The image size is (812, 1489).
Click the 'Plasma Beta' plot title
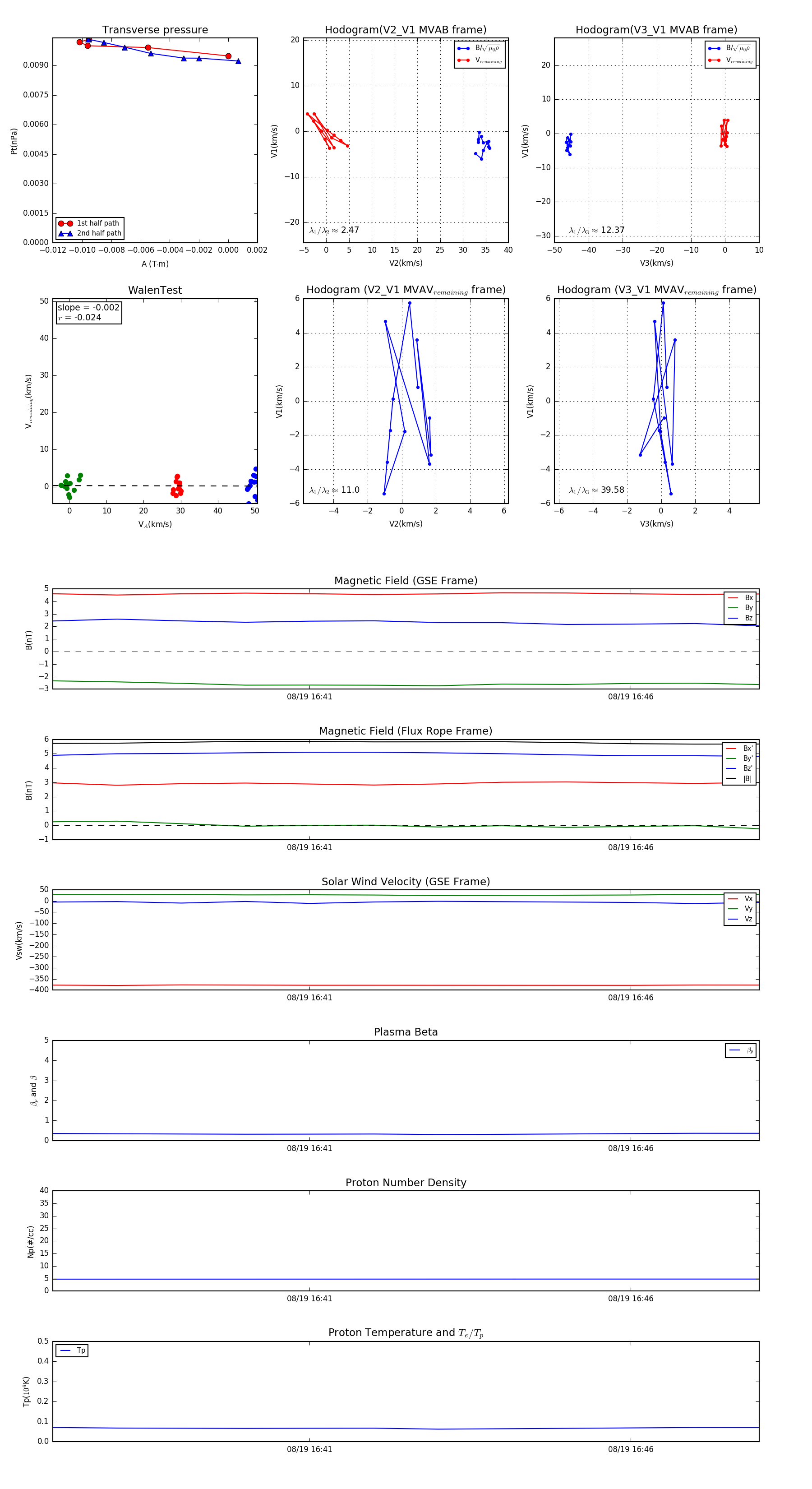coord(406,1032)
